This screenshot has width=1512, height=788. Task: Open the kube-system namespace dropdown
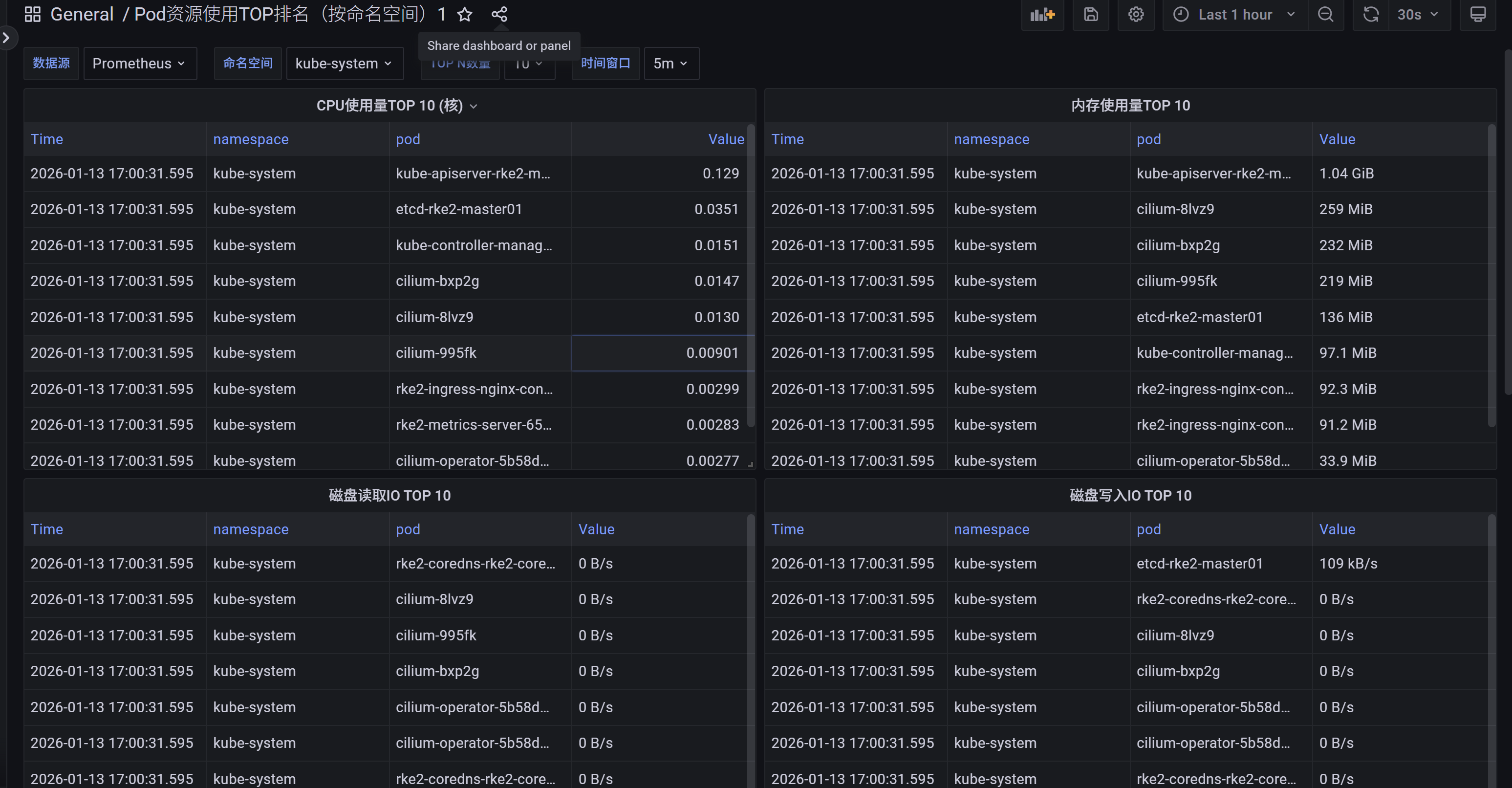[x=344, y=64]
